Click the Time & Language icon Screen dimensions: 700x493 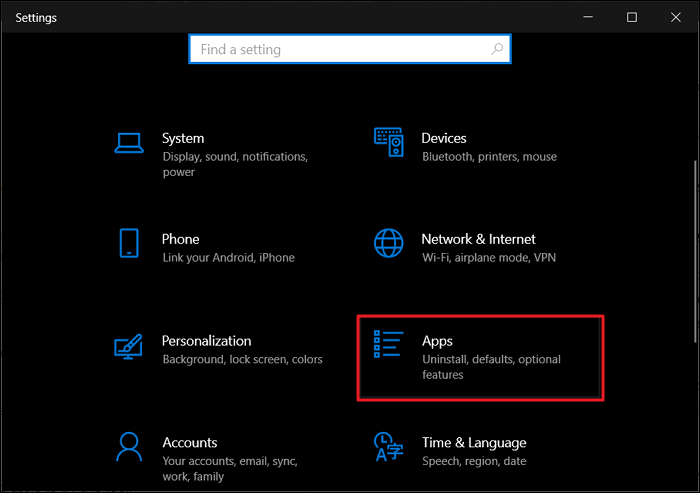[388, 446]
